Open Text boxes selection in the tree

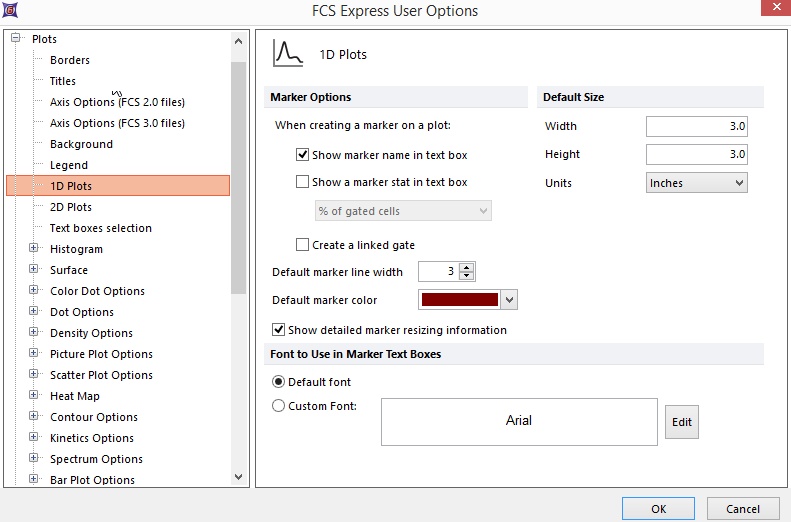point(100,228)
